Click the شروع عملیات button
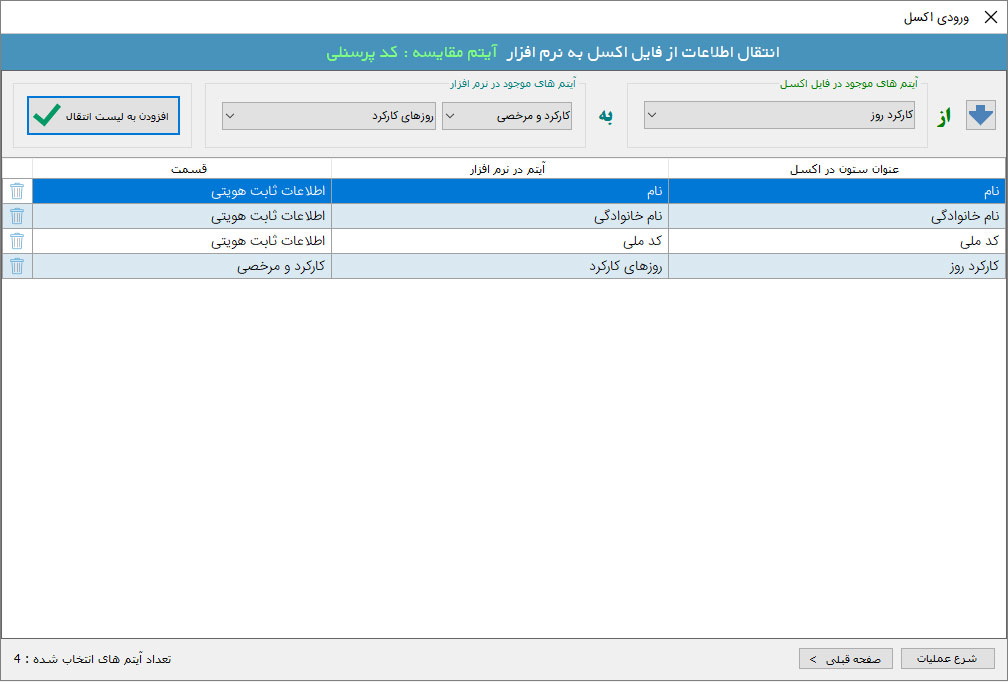The width and height of the screenshot is (1008, 682). (x=948, y=658)
